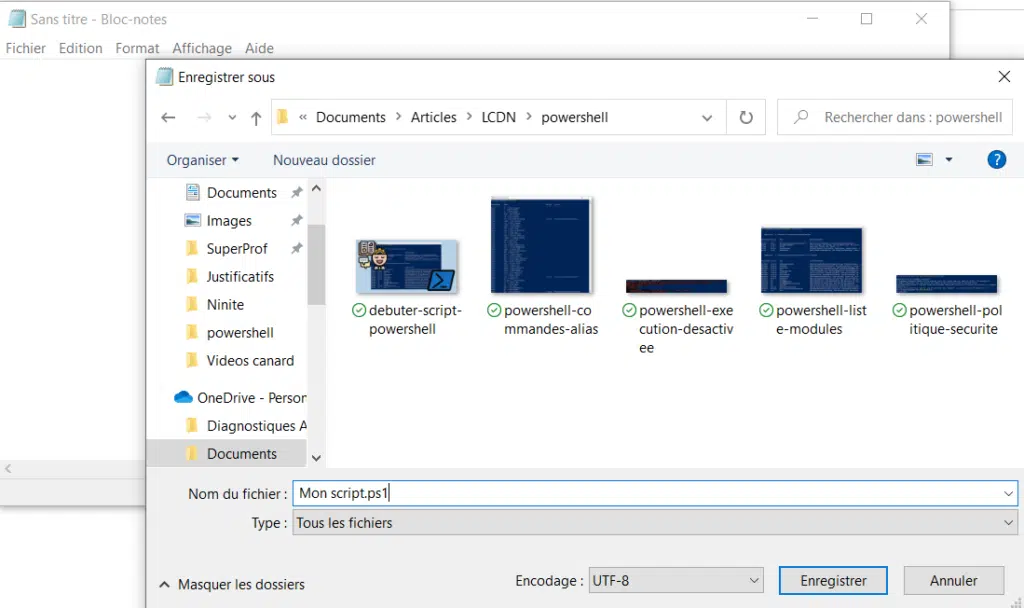Select powershell-commandes-alias thumbnail
The height and width of the screenshot is (608, 1024).
point(541,246)
